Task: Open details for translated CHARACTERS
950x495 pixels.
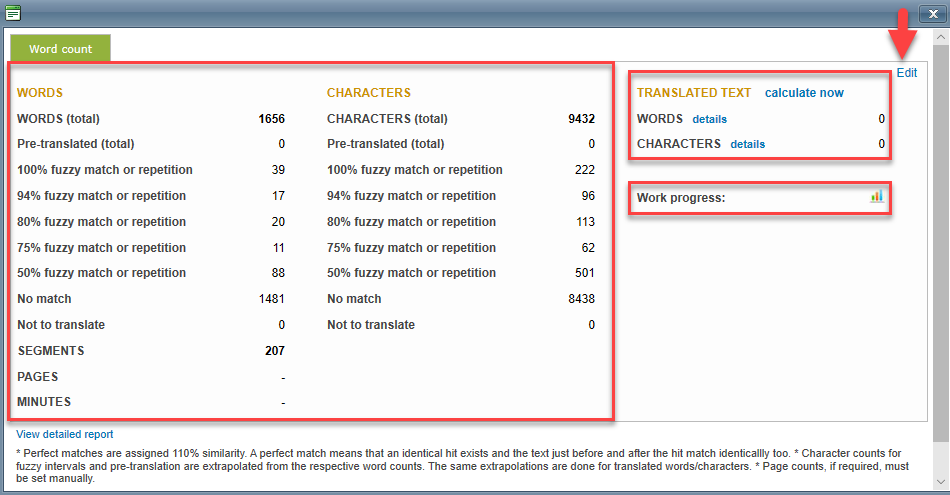Action: click(747, 144)
